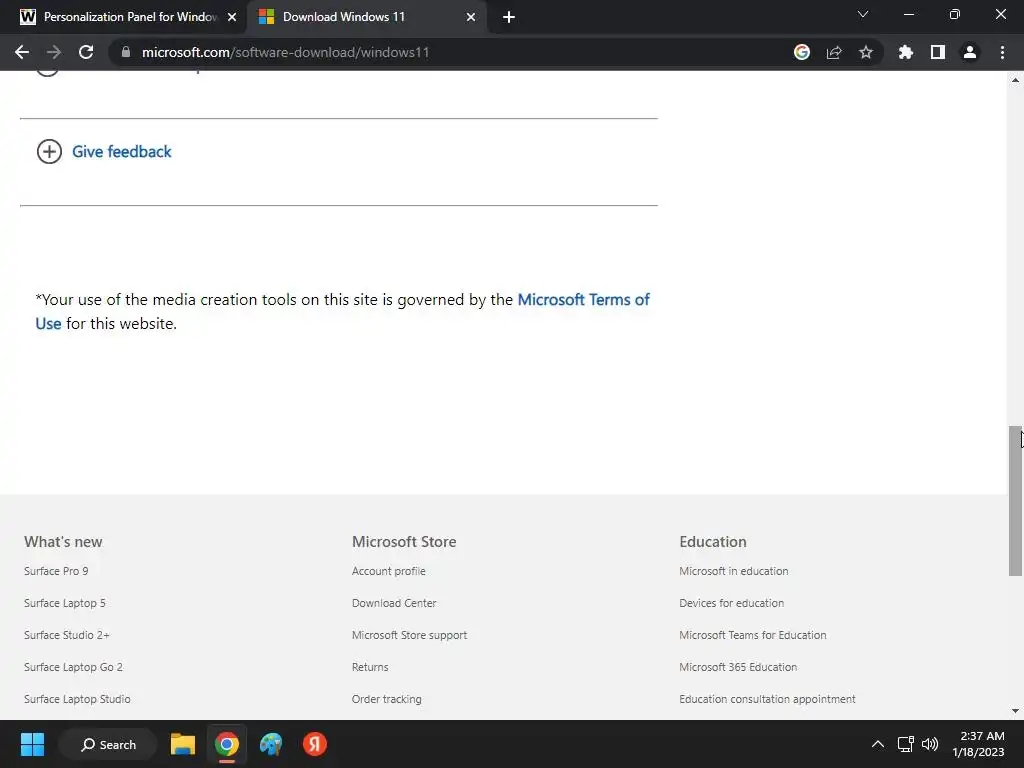Open Microsoft Terms of Use link
This screenshot has width=1024, height=768.
click(x=583, y=300)
